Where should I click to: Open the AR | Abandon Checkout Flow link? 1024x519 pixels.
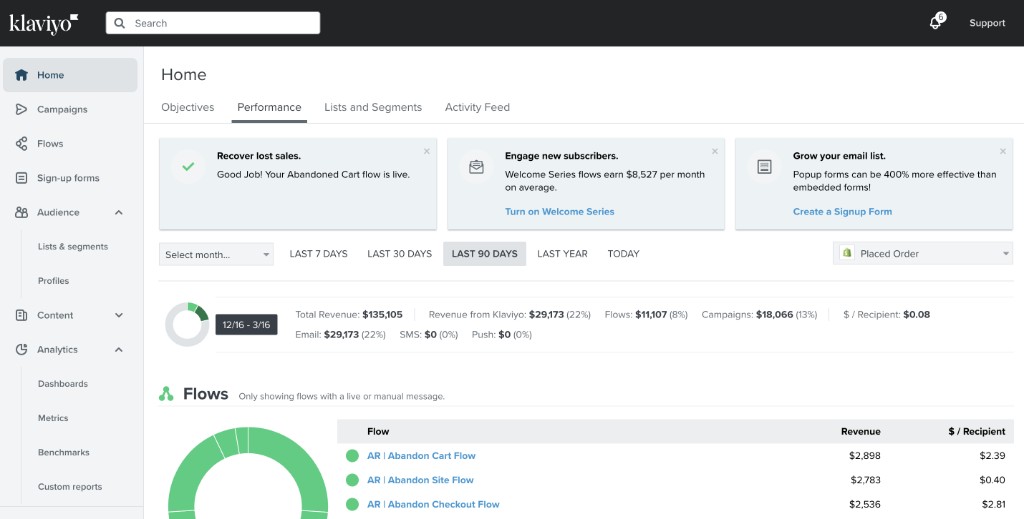pyautogui.click(x=433, y=504)
